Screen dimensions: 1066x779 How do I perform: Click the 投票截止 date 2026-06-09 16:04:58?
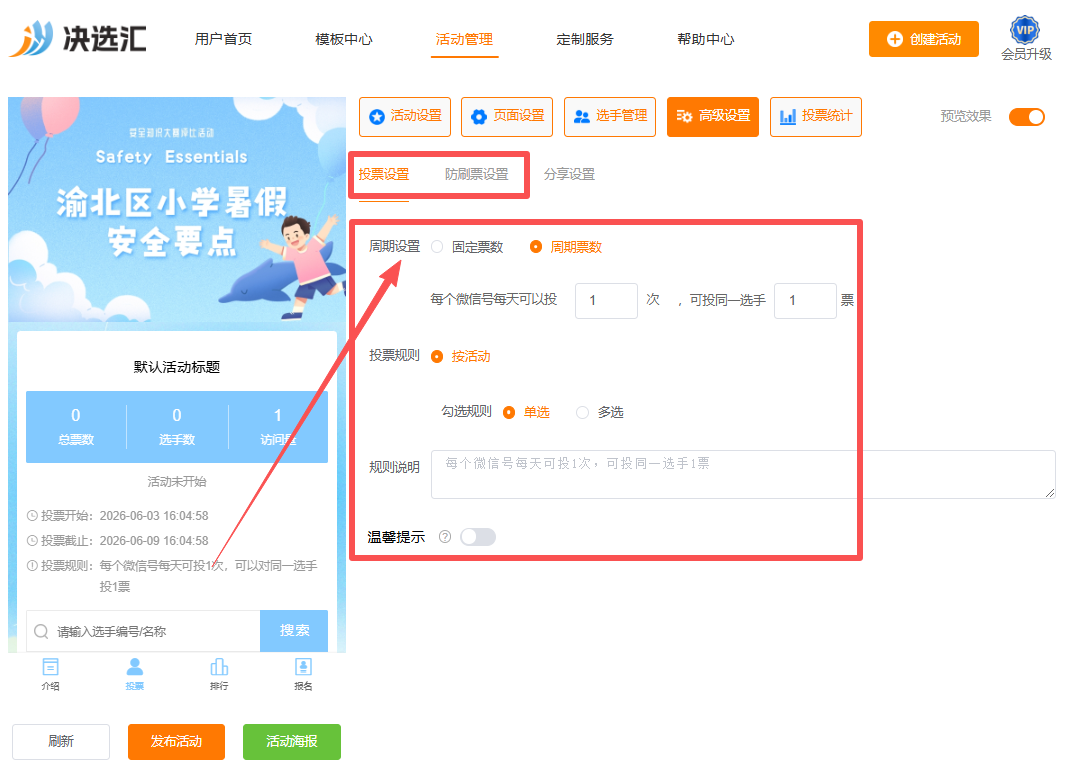[x=154, y=541]
